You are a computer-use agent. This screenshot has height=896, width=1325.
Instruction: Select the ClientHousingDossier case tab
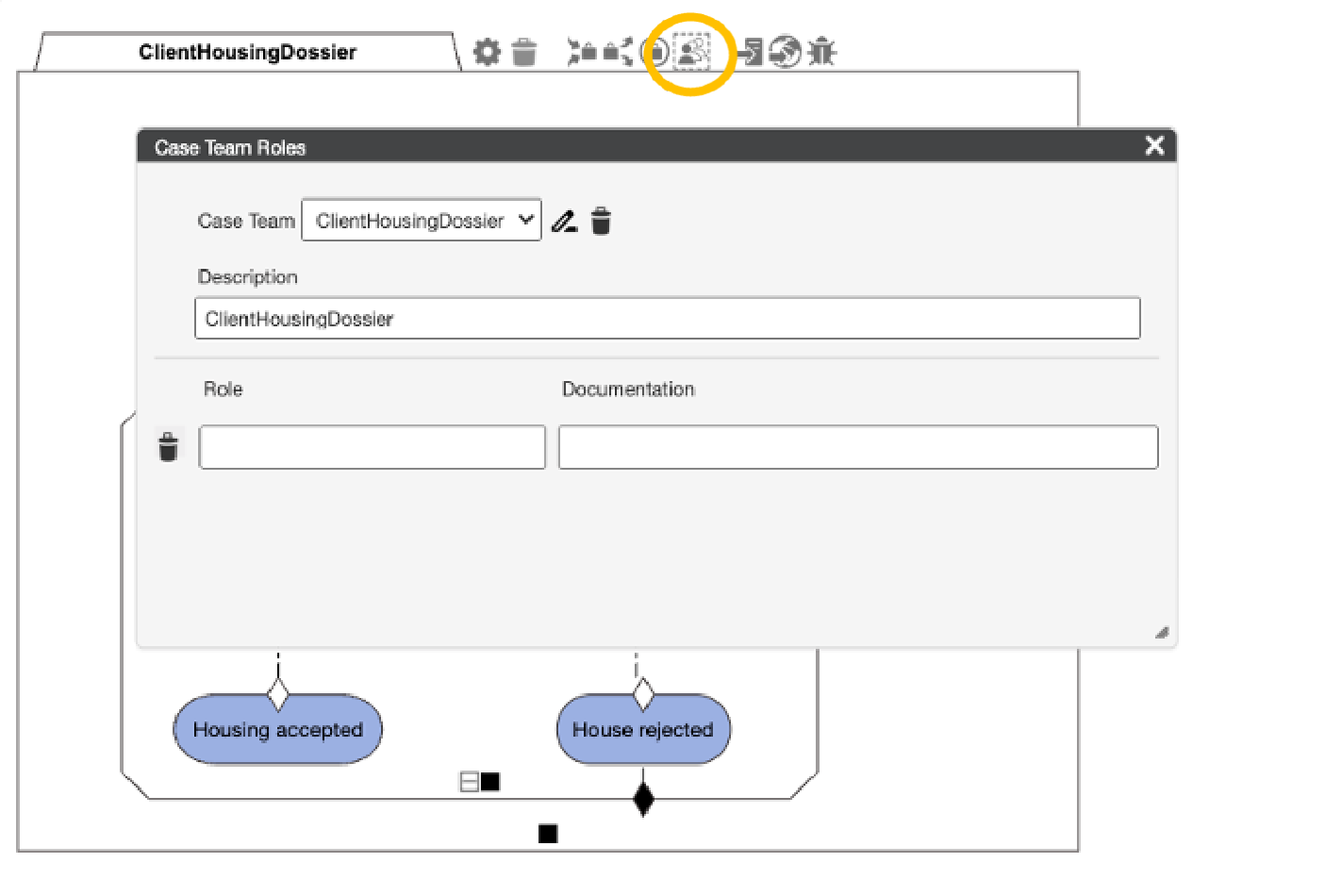247,52
